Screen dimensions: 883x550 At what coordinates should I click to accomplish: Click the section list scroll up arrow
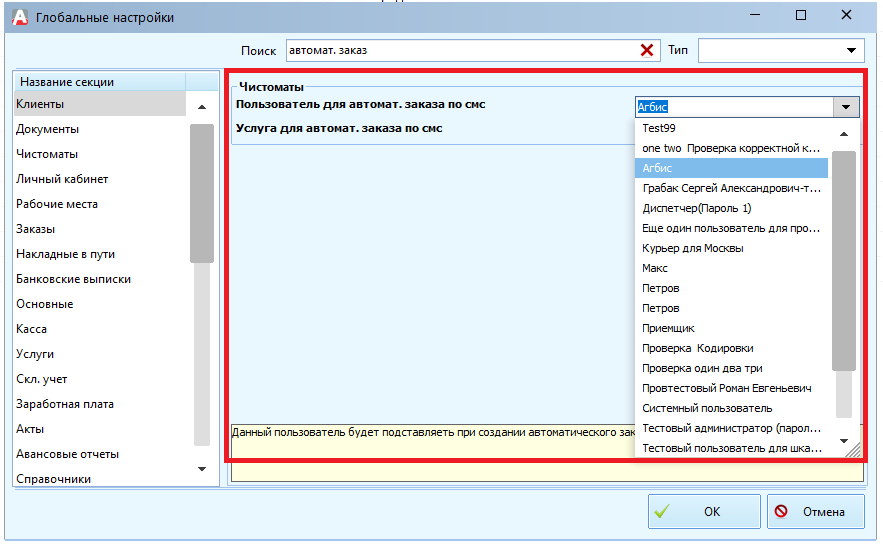[x=202, y=106]
